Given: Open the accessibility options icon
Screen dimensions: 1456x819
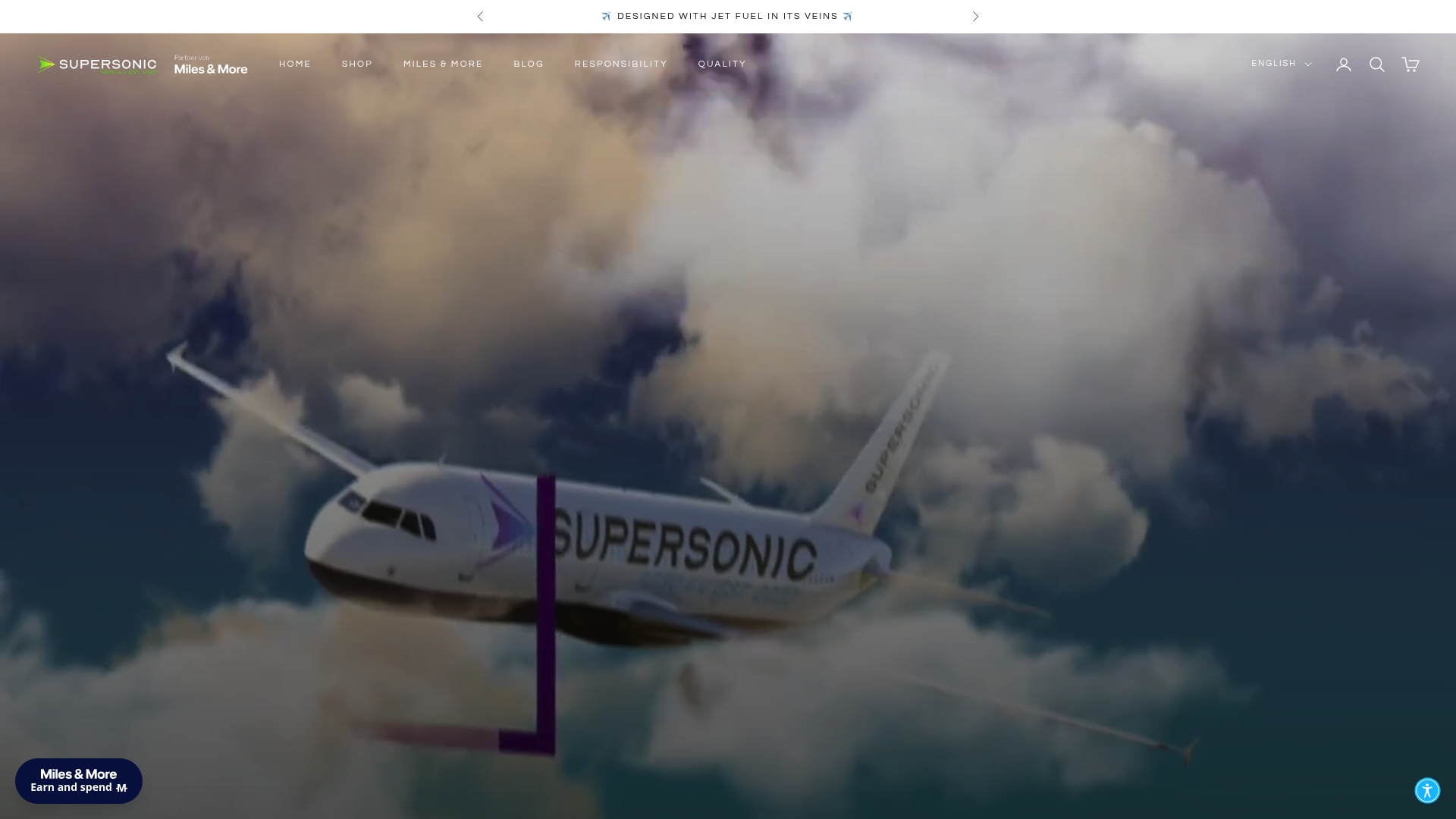Looking at the screenshot, I should pos(1428,790).
